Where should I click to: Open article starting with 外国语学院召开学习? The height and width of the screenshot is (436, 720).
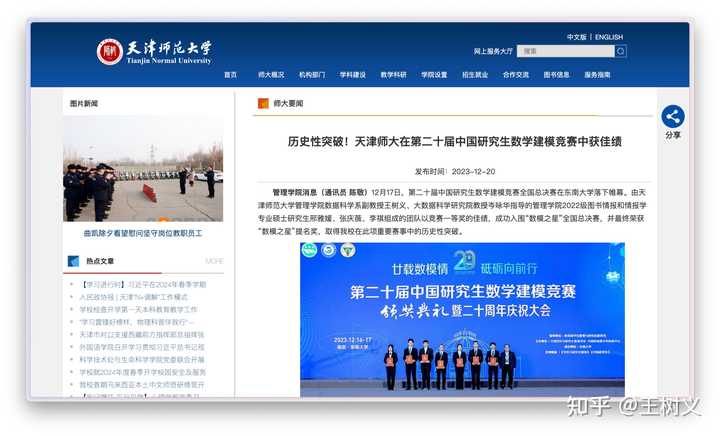coord(142,347)
